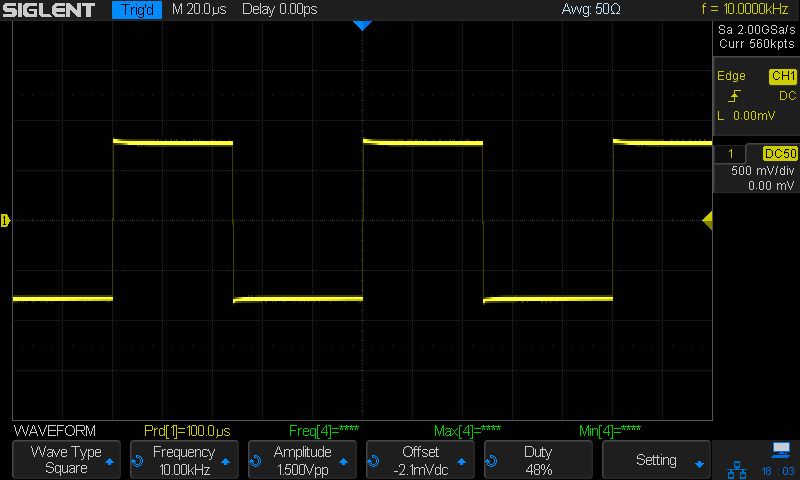The height and width of the screenshot is (480, 800).
Task: Click the Frequency rotary knob icon
Action: pos(137,461)
